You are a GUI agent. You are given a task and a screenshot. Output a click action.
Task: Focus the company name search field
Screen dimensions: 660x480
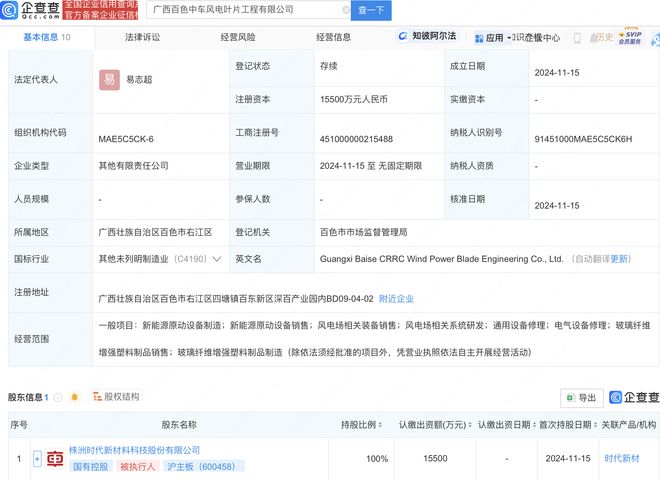[x=247, y=9]
